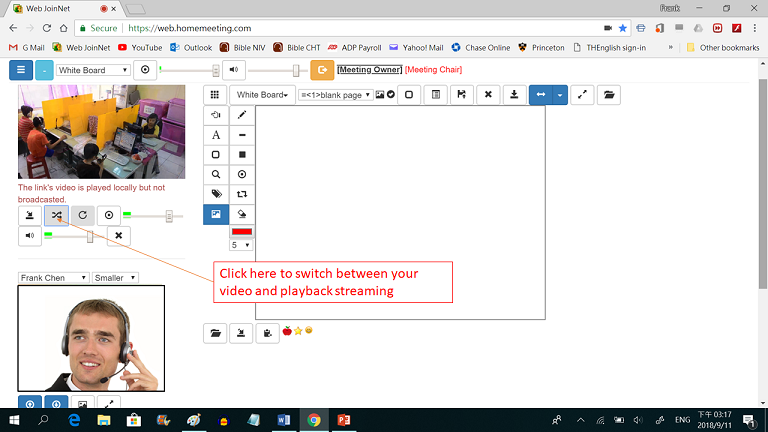768x432 pixels.
Task: Click the orange leave meeting button
Action: [x=322, y=70]
